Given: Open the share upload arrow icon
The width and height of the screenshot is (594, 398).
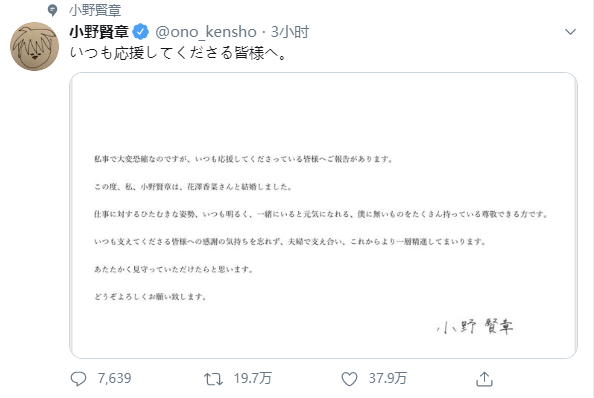Looking at the screenshot, I should click(484, 379).
